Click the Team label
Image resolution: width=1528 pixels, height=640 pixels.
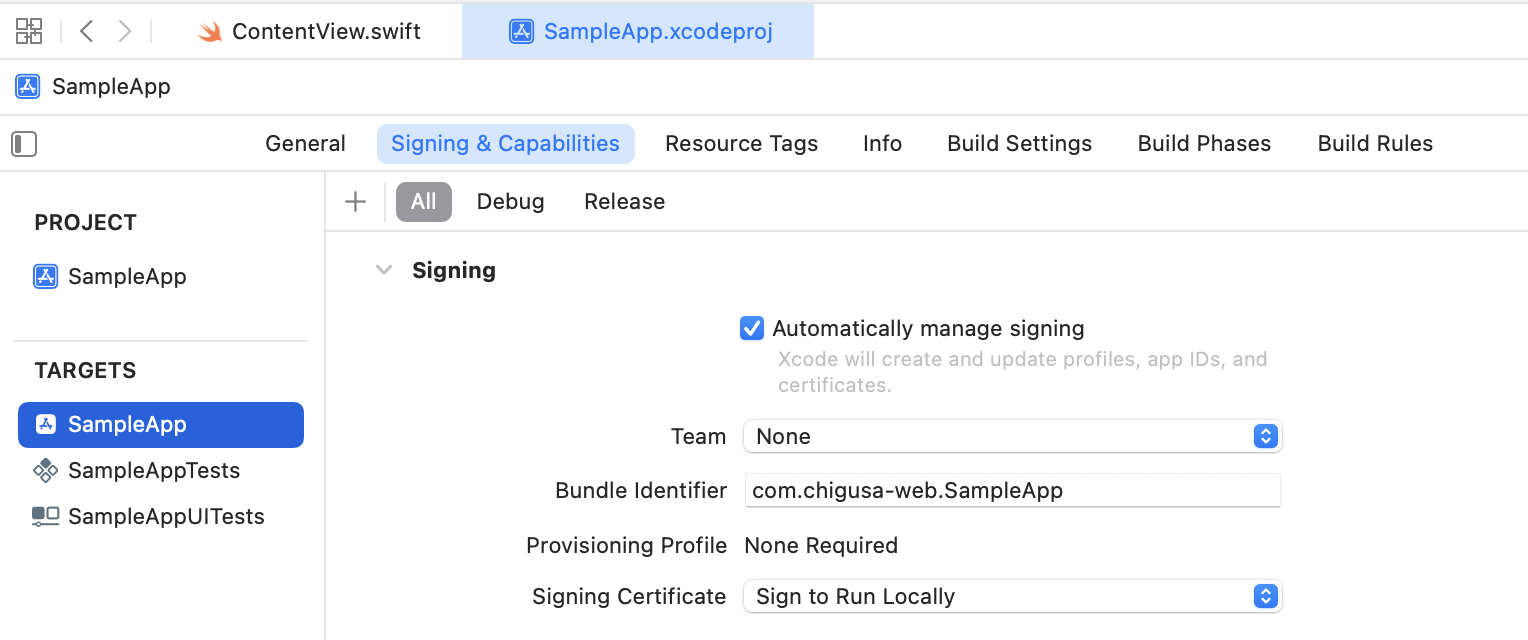click(698, 437)
